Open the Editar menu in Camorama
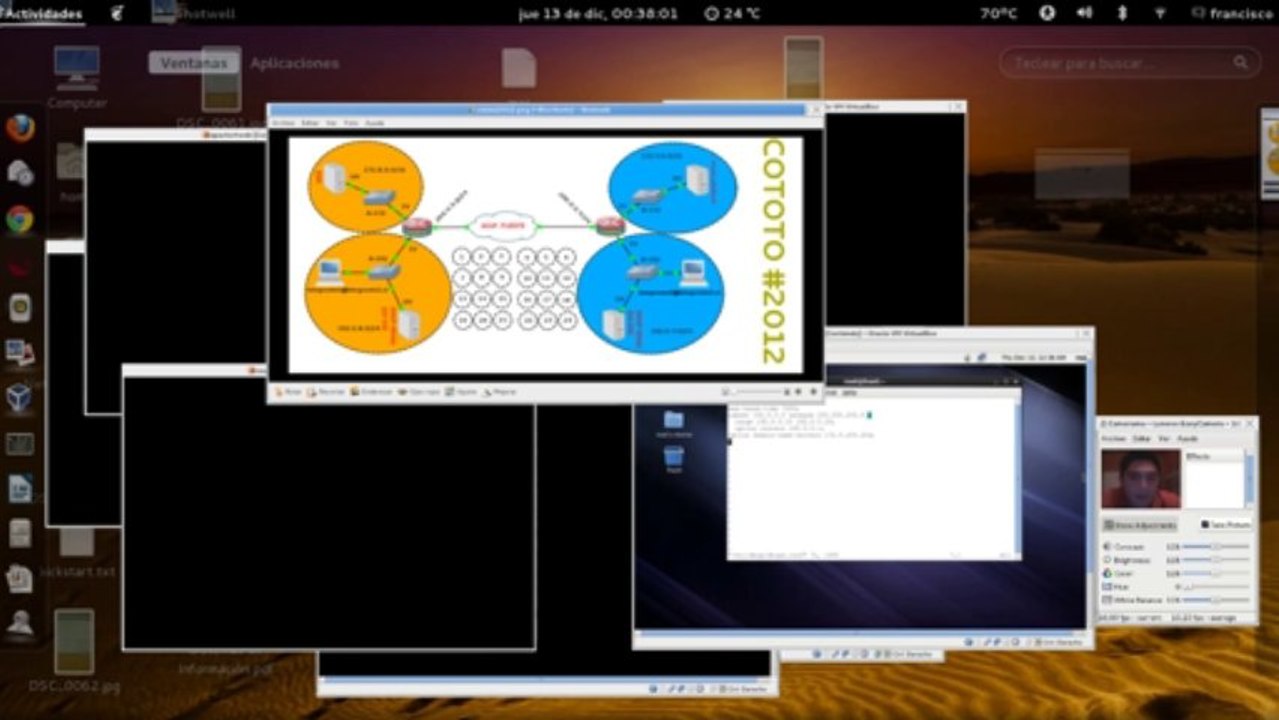 click(x=1141, y=438)
